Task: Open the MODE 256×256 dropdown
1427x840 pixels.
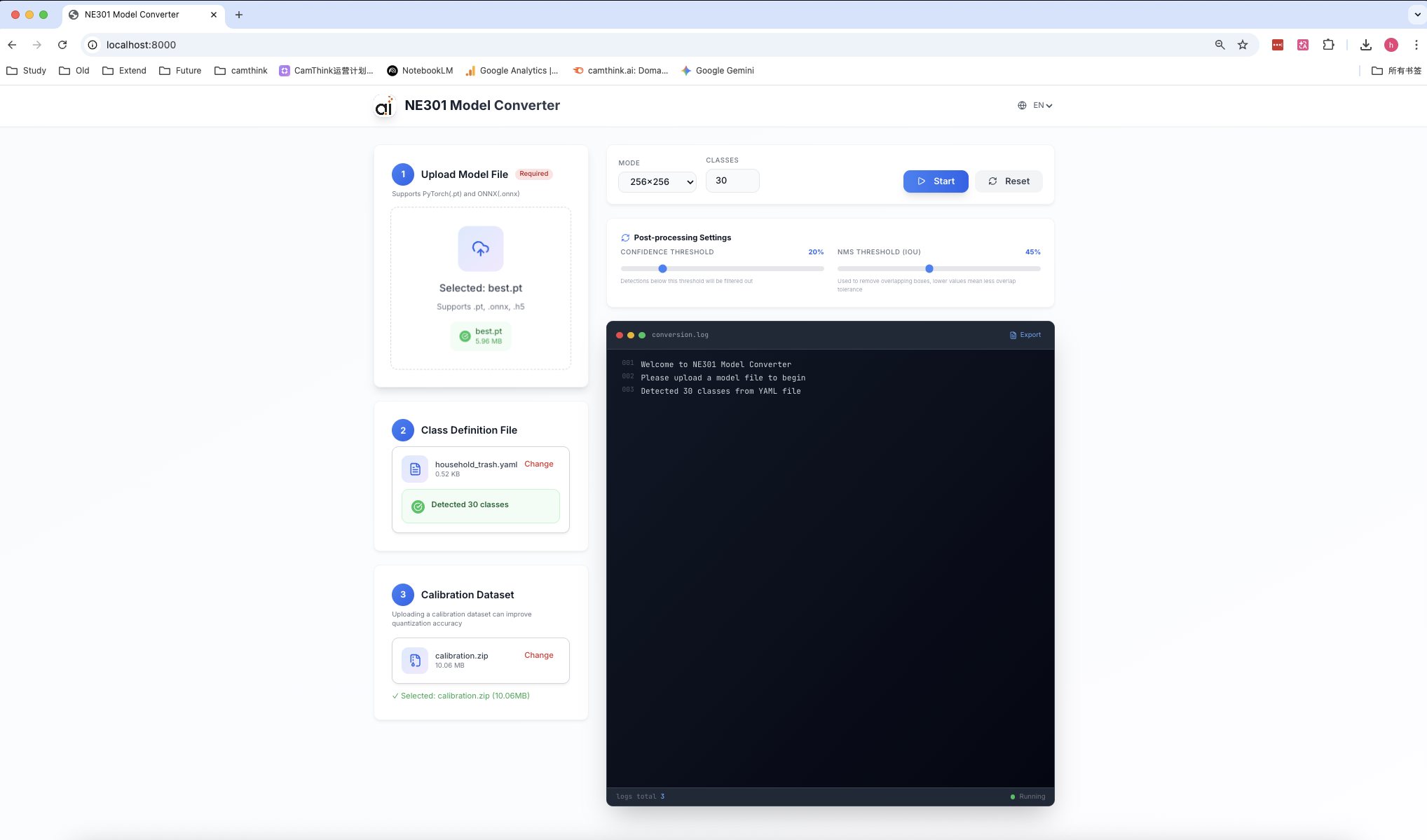Action: point(657,181)
